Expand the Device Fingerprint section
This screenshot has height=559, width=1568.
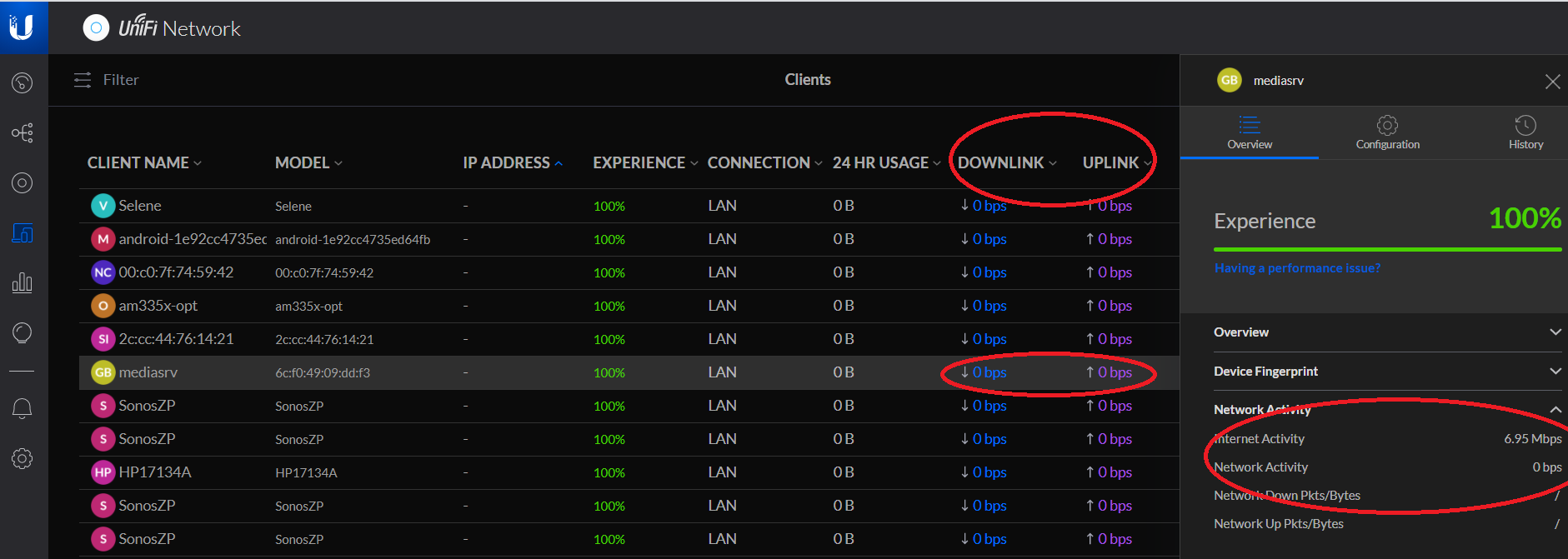pyautogui.click(x=1387, y=372)
